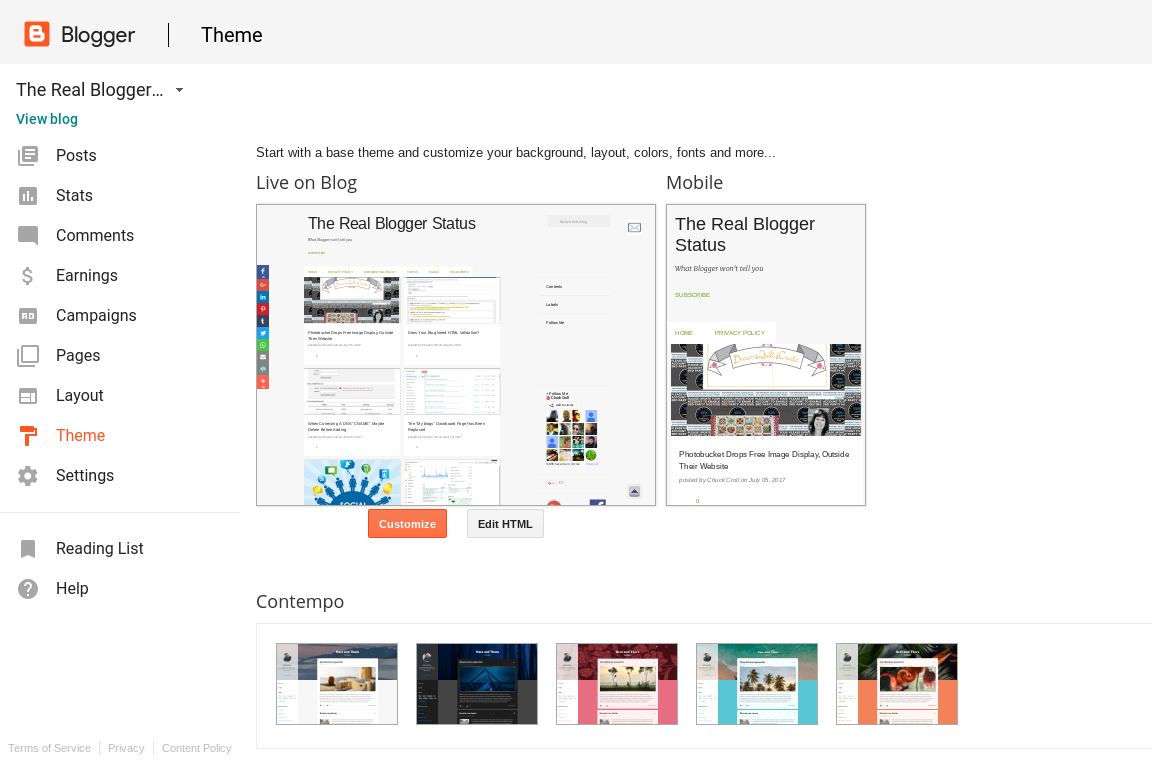The width and height of the screenshot is (1152, 768).
Task: Click the Contempo section heading
Action: click(x=300, y=601)
